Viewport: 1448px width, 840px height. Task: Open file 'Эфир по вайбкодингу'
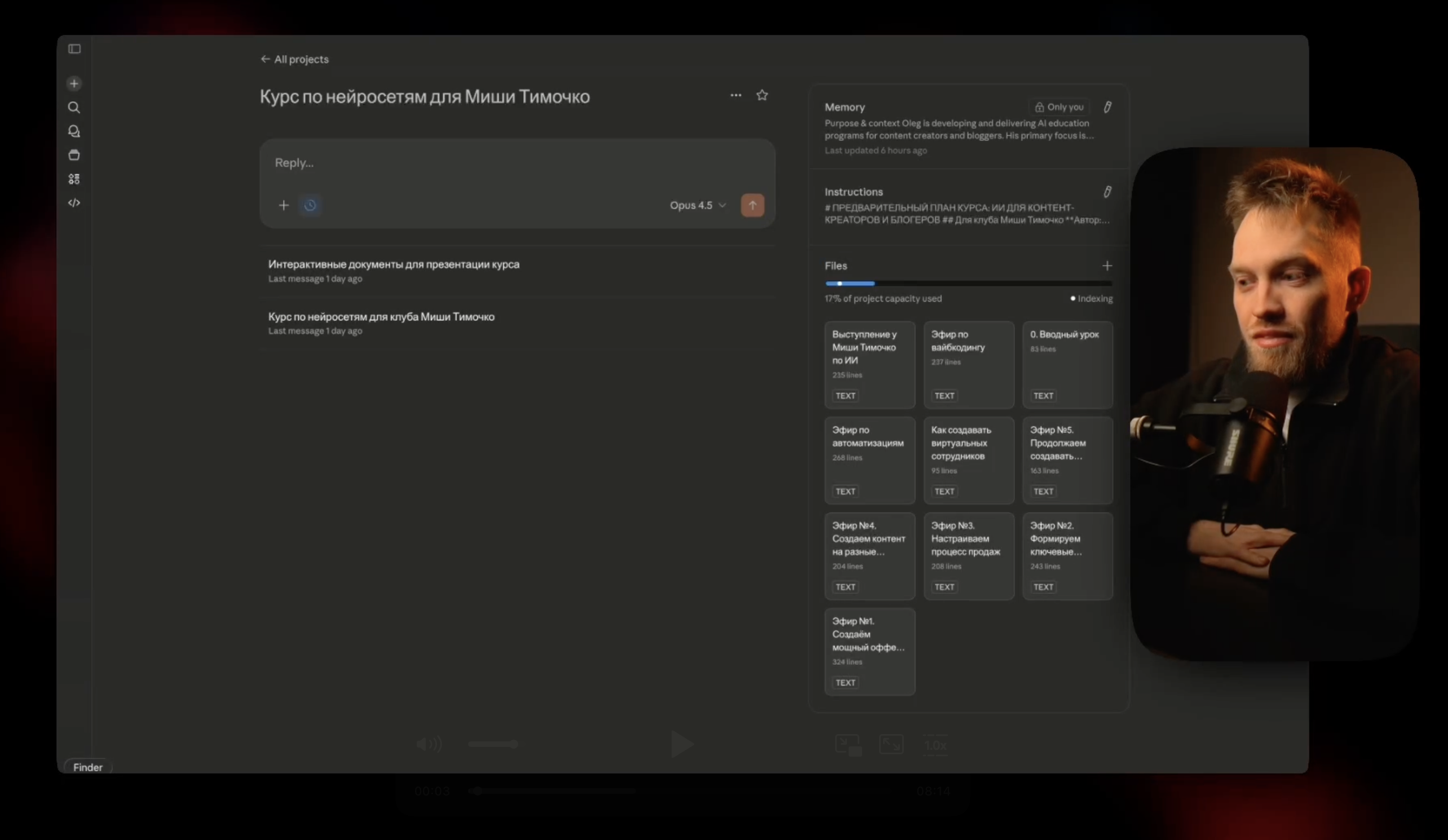pos(969,365)
